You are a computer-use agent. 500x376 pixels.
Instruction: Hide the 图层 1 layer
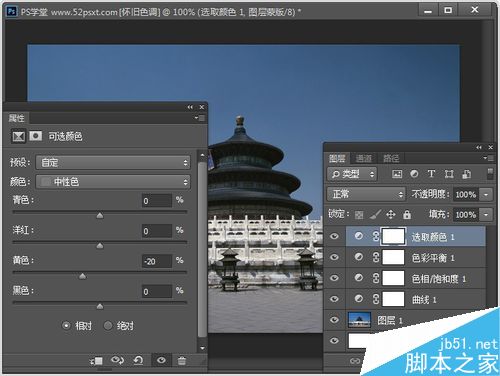tap(334, 320)
